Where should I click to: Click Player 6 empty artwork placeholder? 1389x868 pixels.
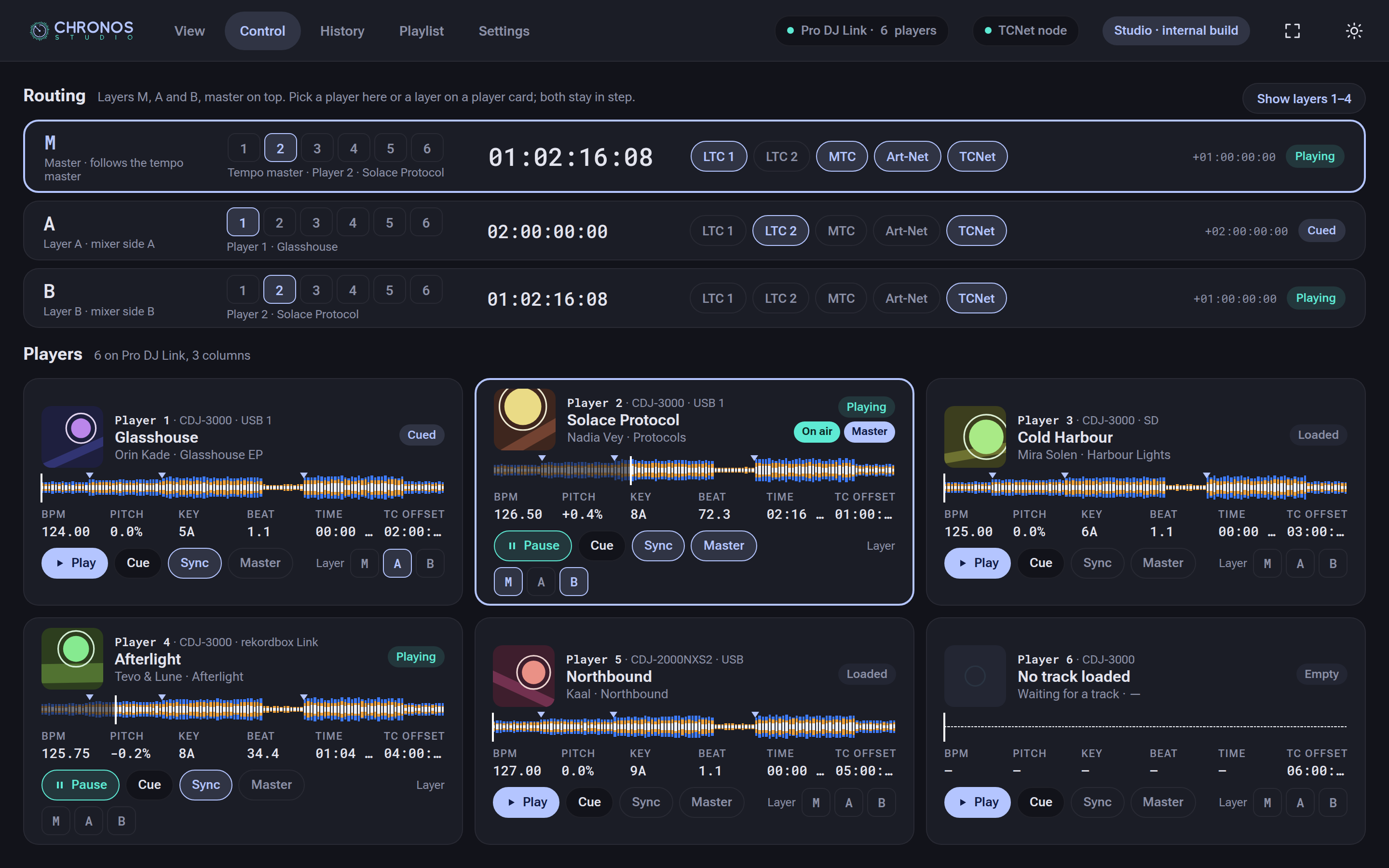pos(975,676)
